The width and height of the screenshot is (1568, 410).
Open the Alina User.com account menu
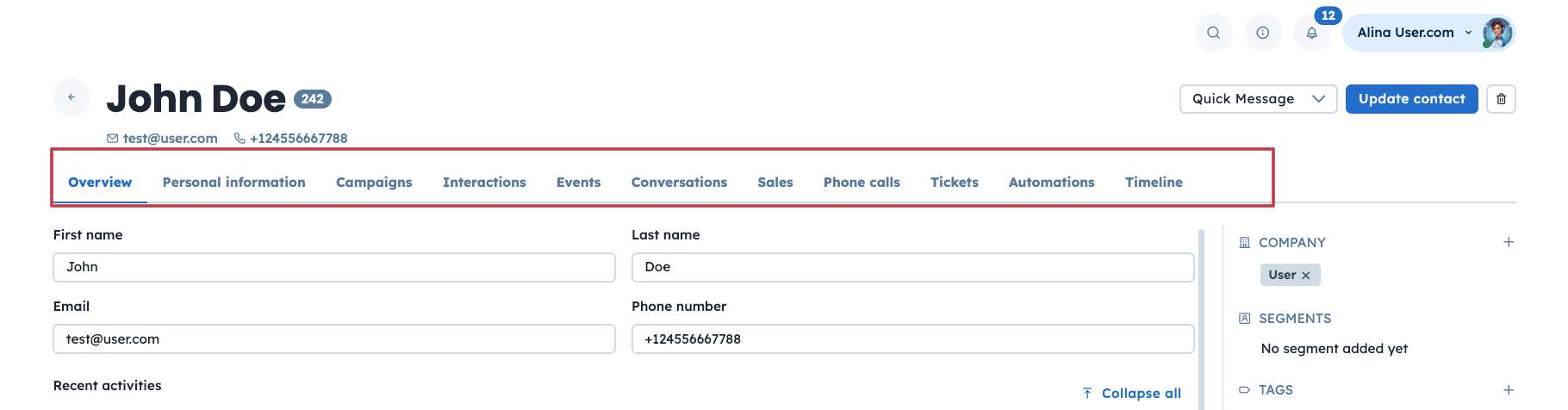pos(1413,33)
